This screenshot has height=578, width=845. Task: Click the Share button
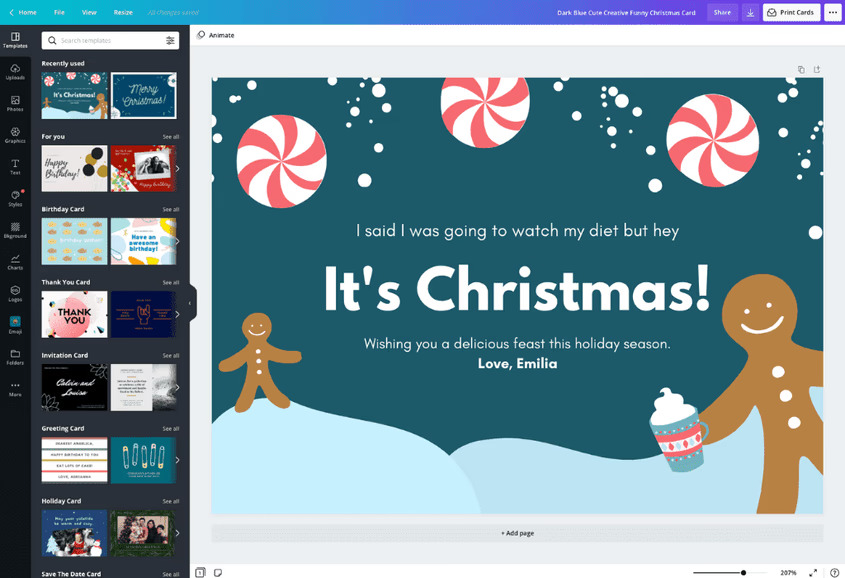722,12
